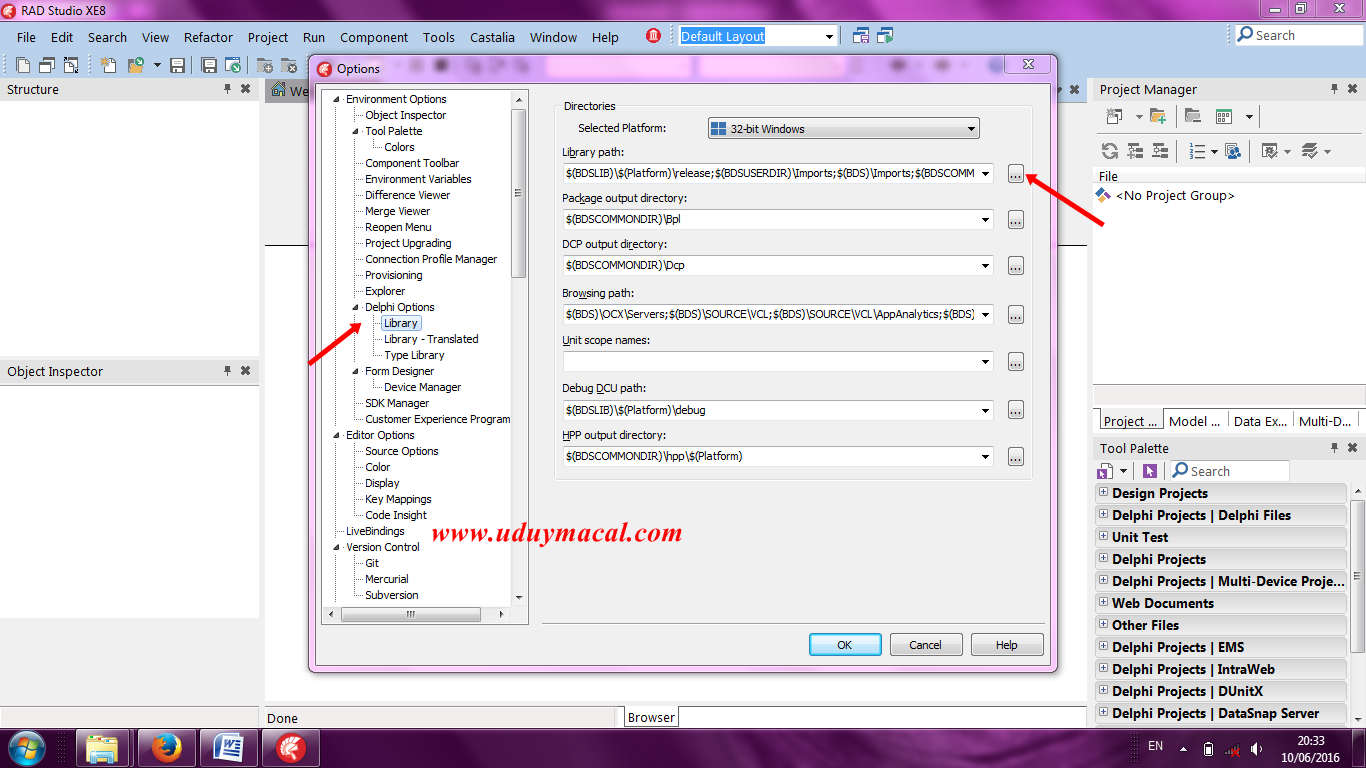Pin the Project Manager panel
This screenshot has height=768, width=1366.
[1334, 89]
